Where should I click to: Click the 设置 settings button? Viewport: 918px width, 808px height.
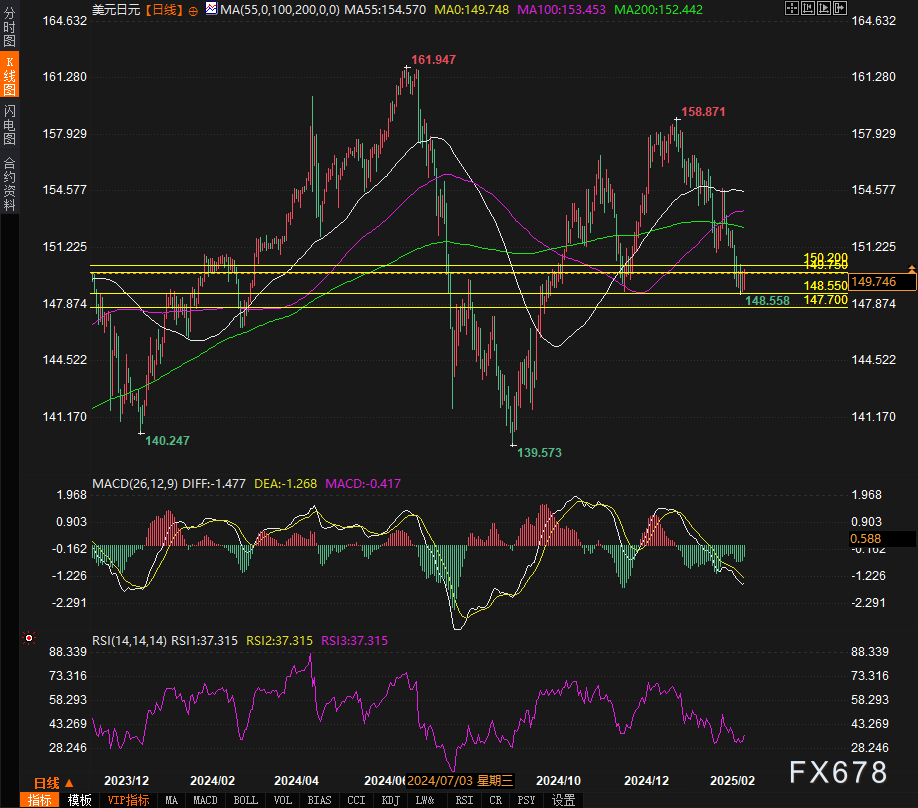click(x=564, y=800)
